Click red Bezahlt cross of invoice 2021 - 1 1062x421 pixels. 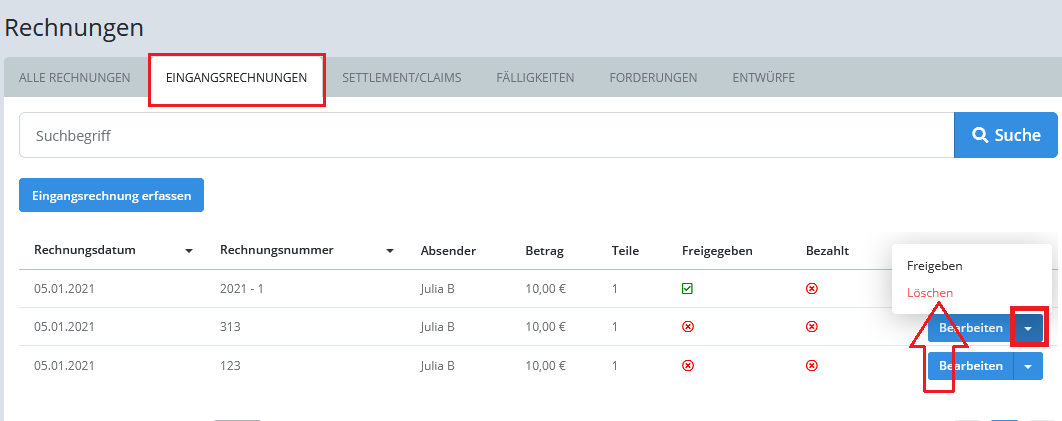[x=811, y=289]
